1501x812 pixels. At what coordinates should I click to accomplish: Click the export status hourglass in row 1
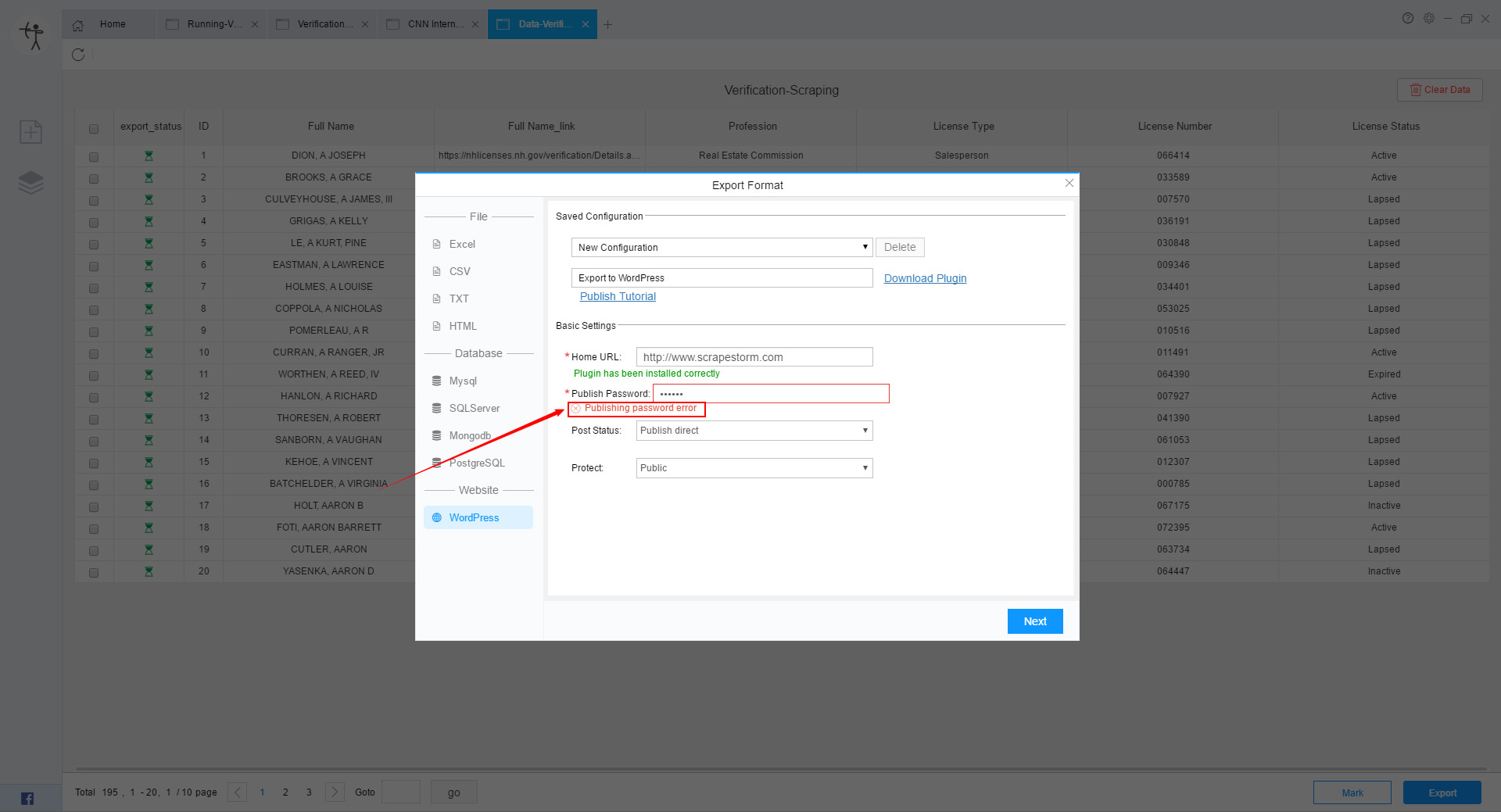pos(149,156)
